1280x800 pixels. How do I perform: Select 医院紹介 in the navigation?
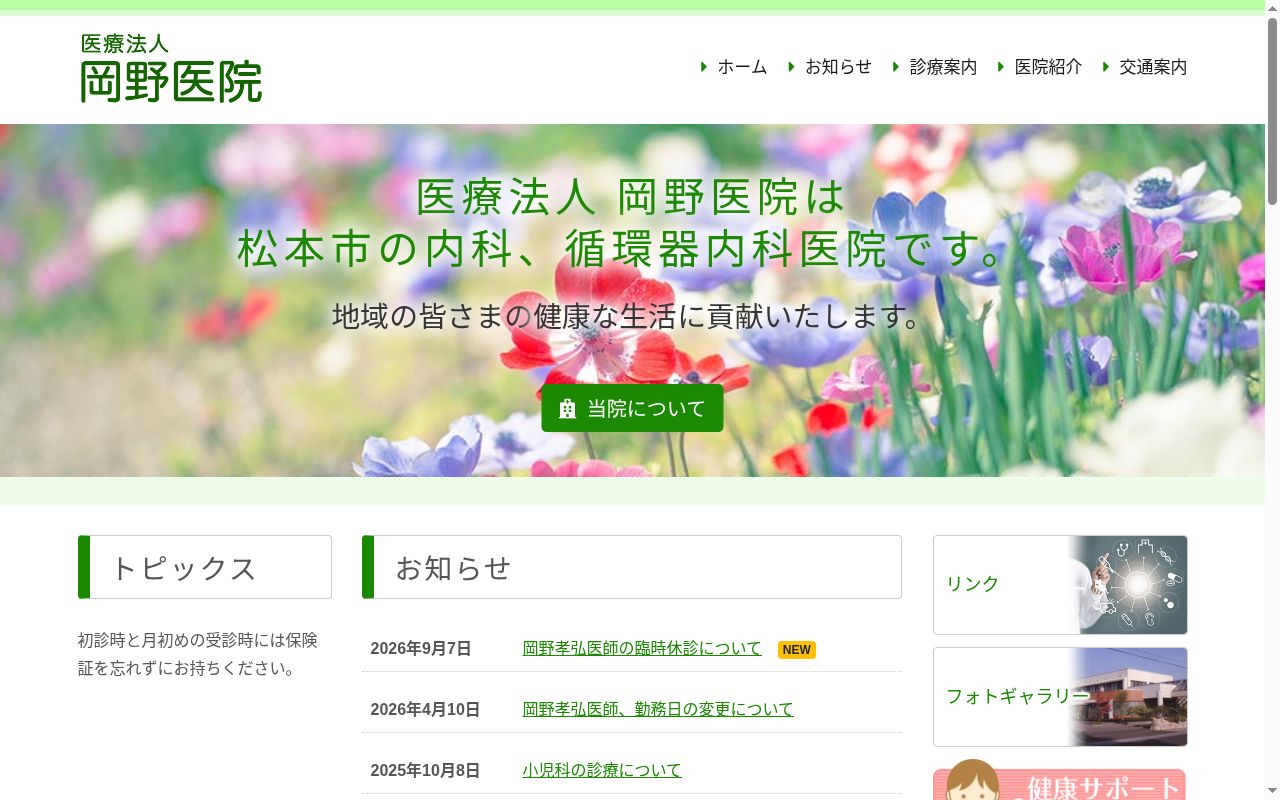[x=1048, y=67]
